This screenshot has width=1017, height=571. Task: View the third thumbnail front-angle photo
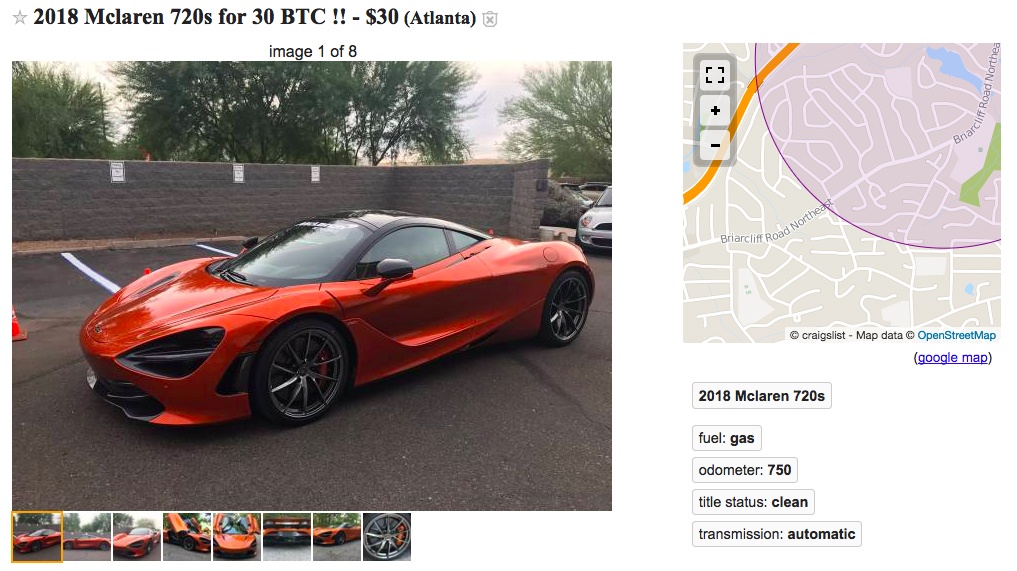tap(137, 537)
